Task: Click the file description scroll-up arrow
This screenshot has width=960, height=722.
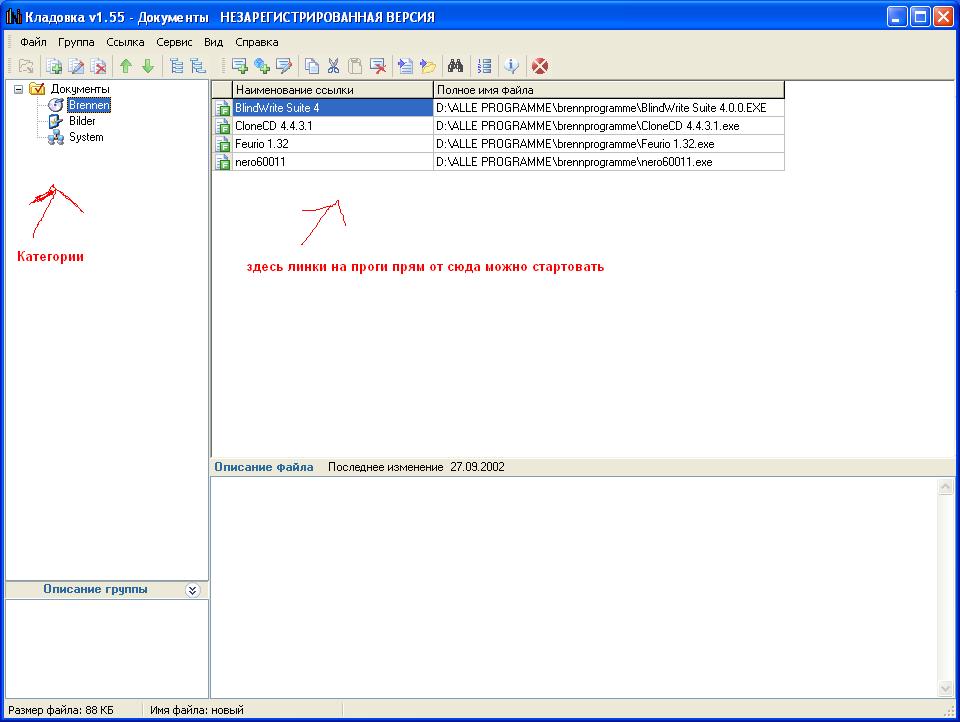Action: pos(945,487)
